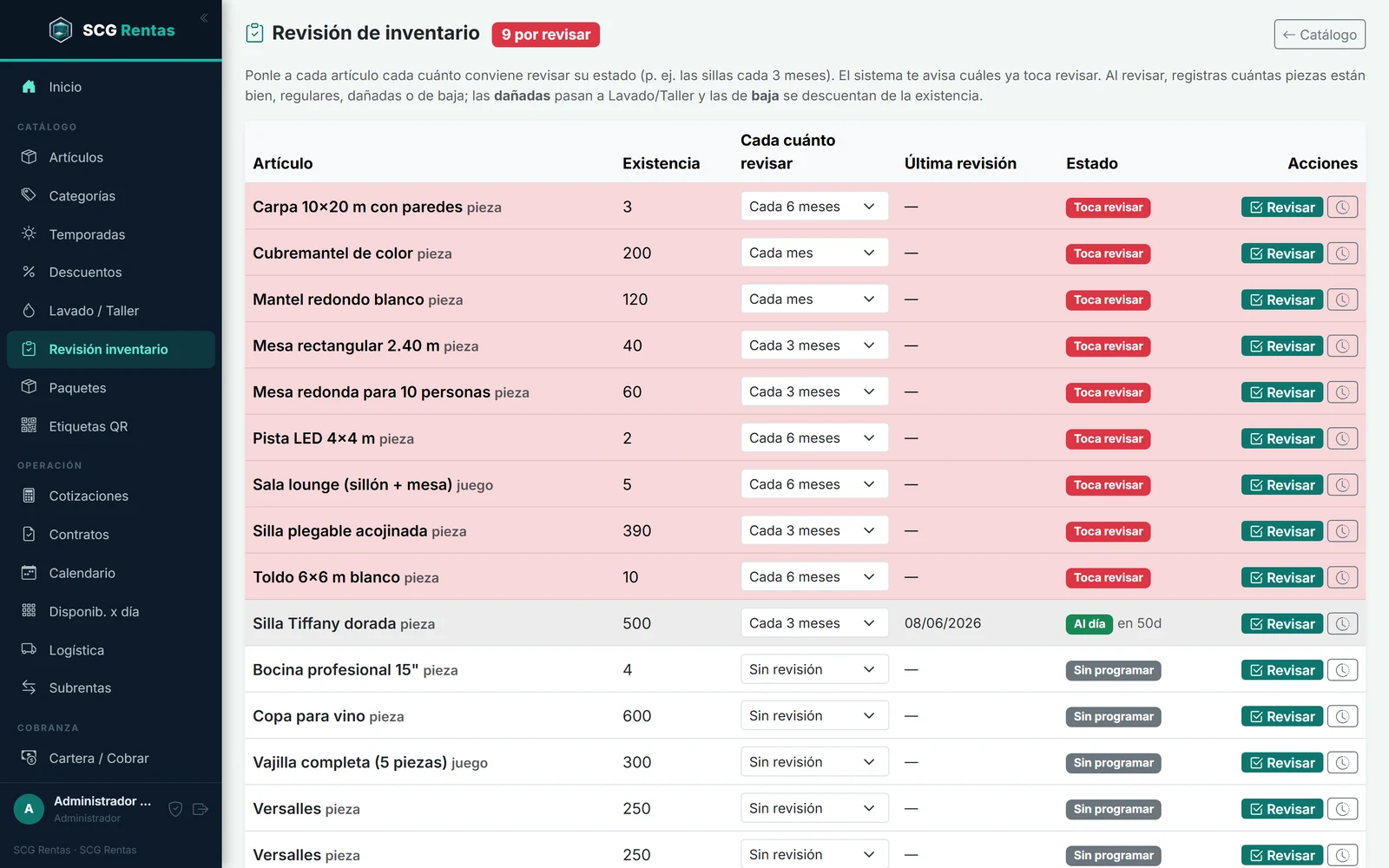Open frequency dropdown for Carpa 10×20 m
The height and width of the screenshot is (868, 1389).
pyautogui.click(x=814, y=207)
